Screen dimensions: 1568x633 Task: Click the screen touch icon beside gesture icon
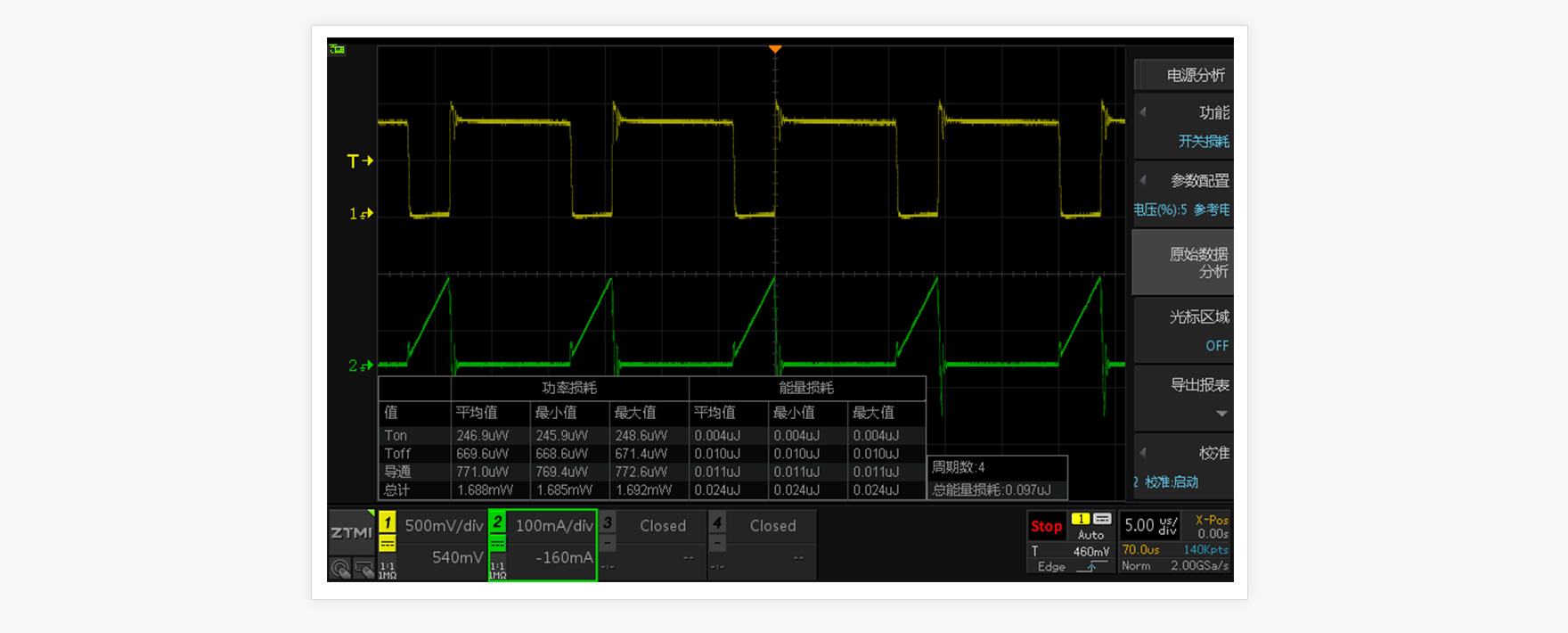point(363,568)
